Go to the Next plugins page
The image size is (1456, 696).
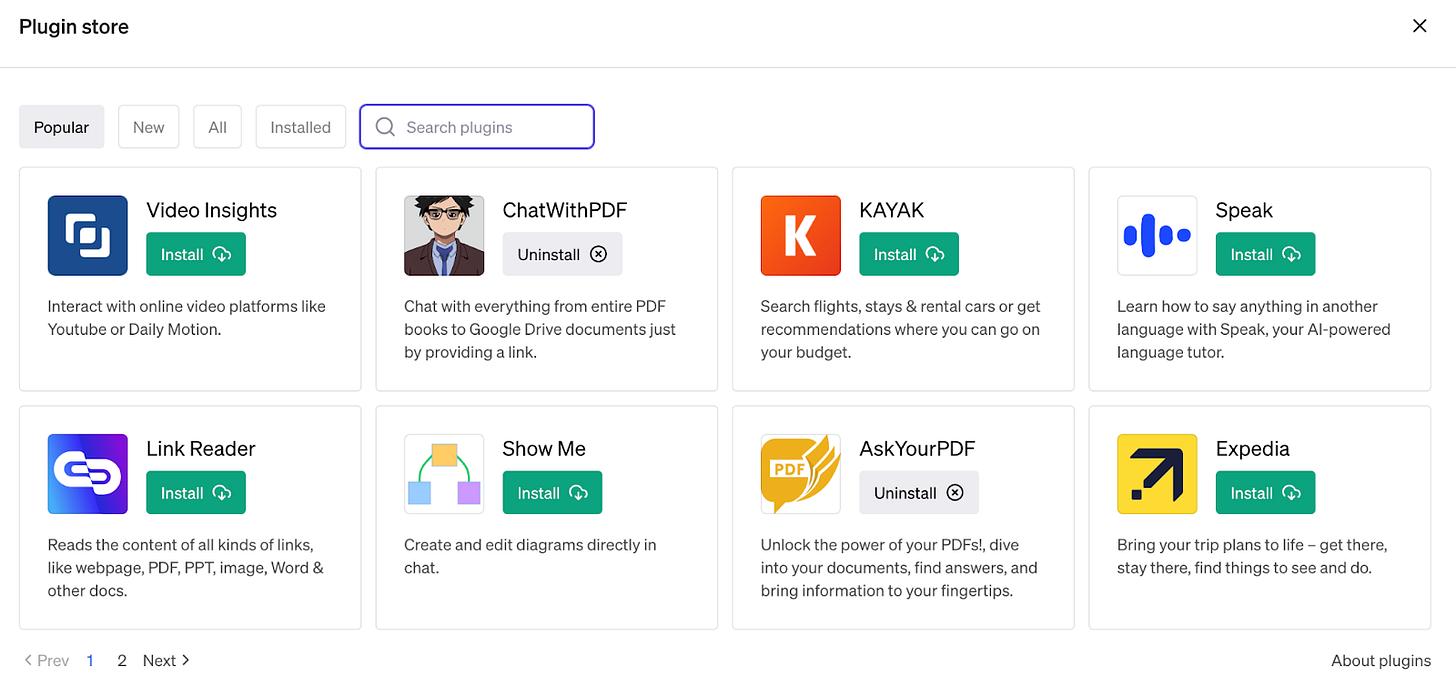coord(166,660)
